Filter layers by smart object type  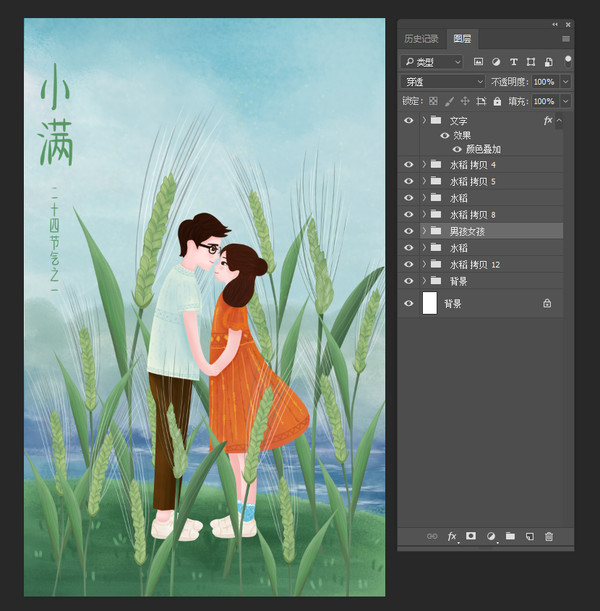(x=548, y=62)
